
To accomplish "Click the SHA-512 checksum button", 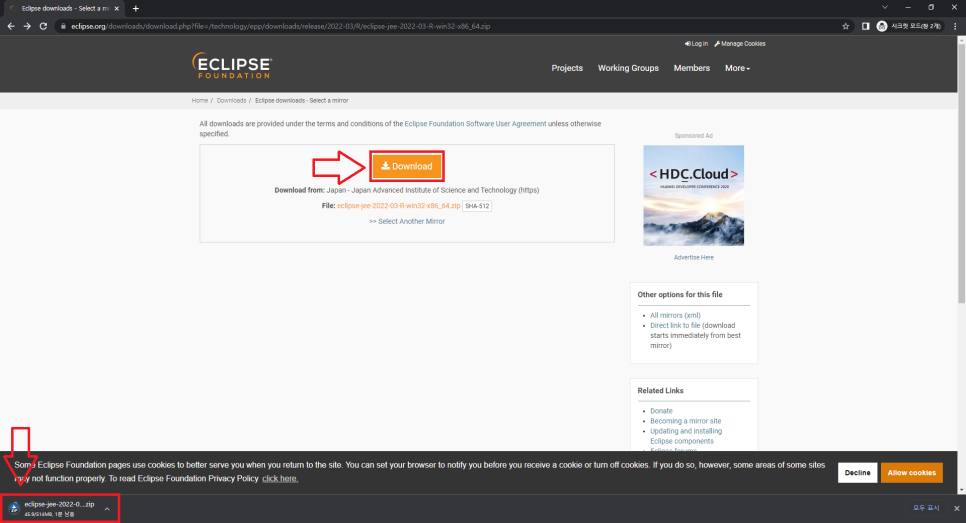I will [477, 206].
